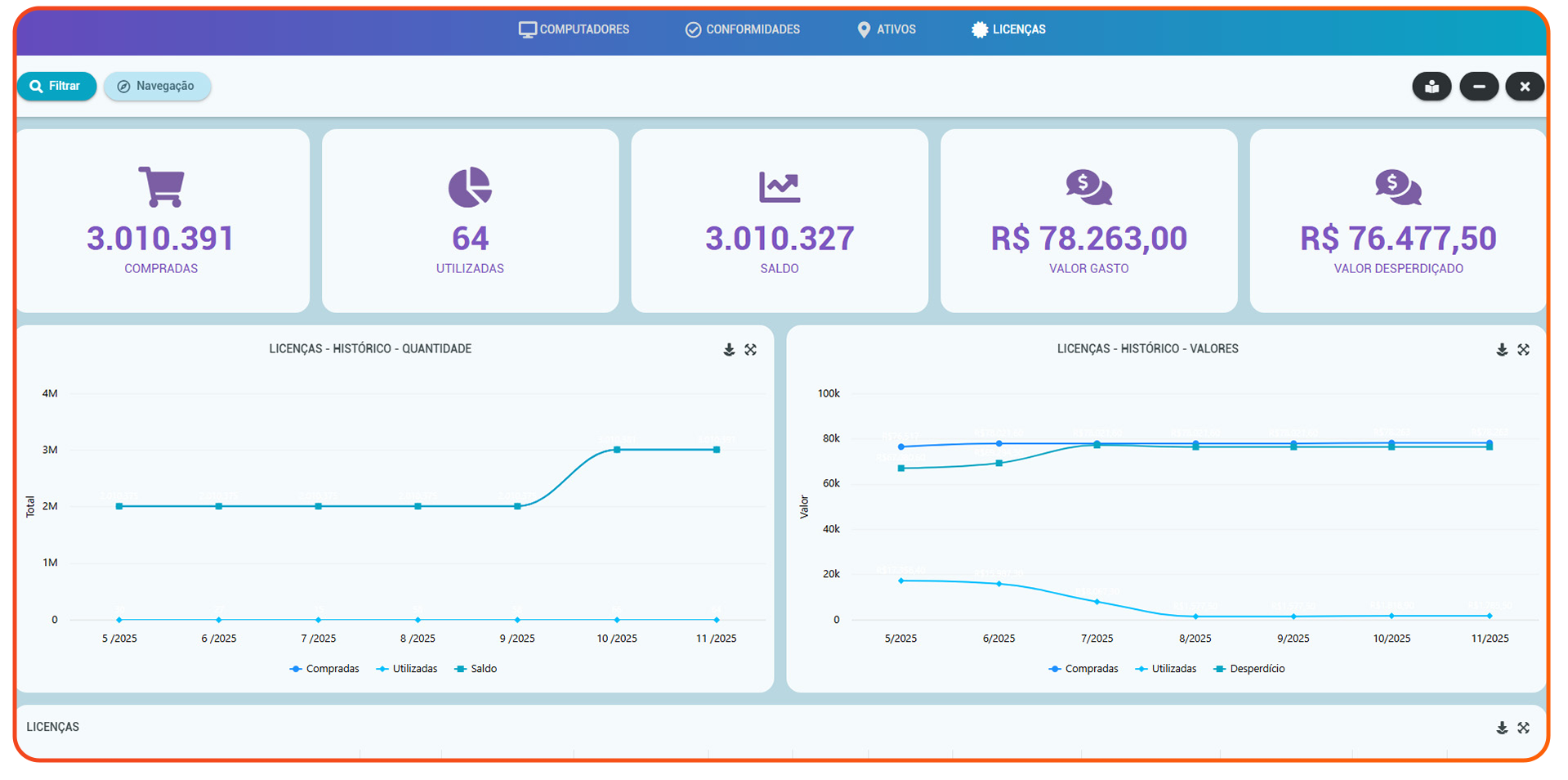Image resolution: width=1568 pixels, height=780 pixels.
Task: Download the values history chart
Action: (x=1502, y=350)
